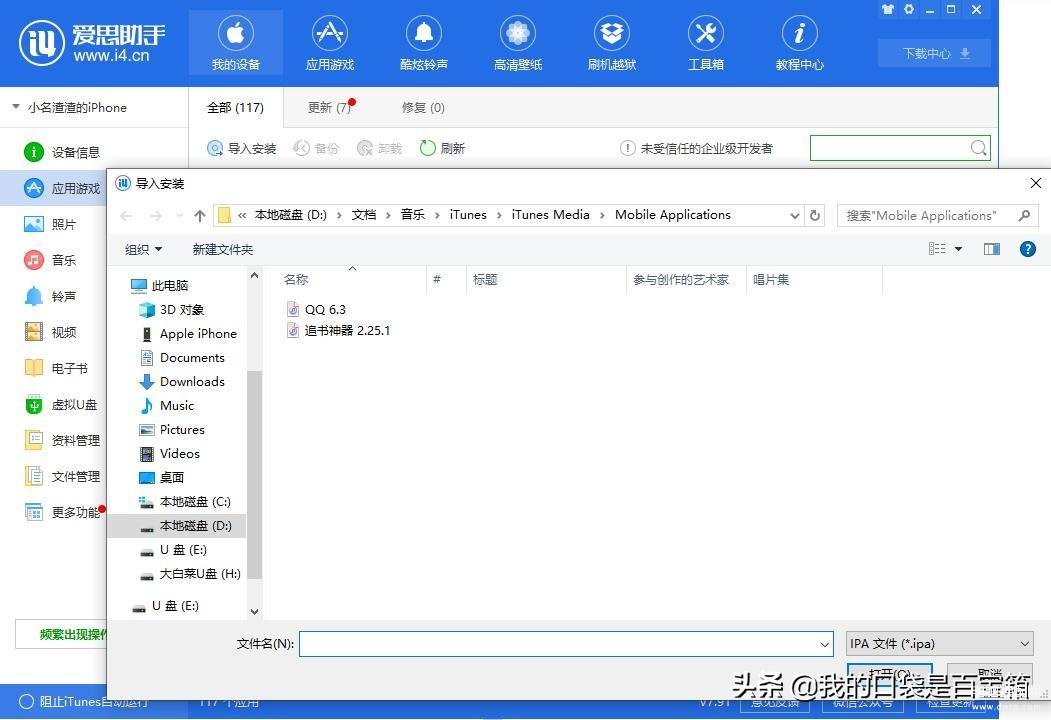Screen dimensions: 1051x720
Task: Click the search magnifier icon in 爱思助手
Action: [x=979, y=147]
